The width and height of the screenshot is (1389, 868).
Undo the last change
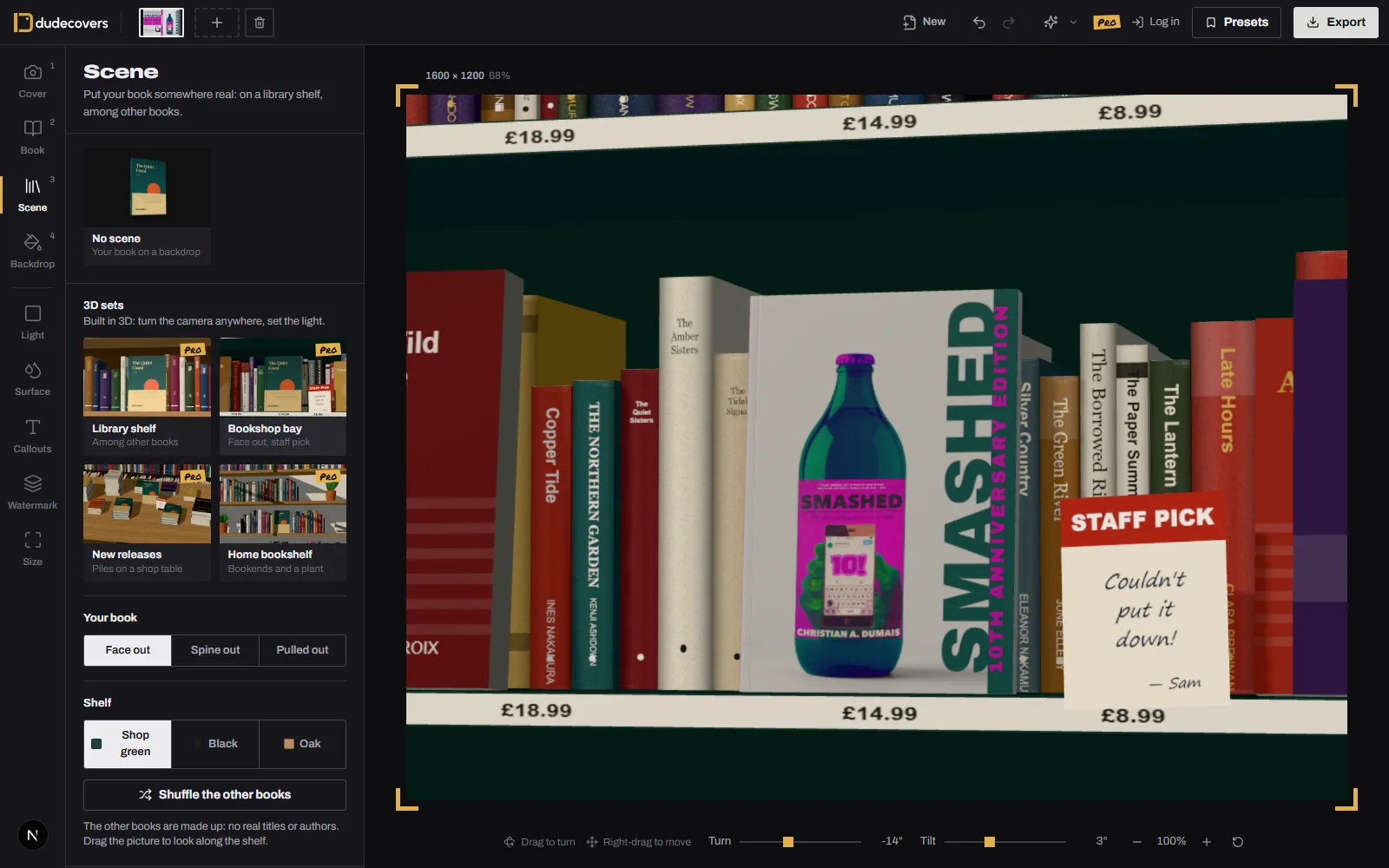(979, 23)
